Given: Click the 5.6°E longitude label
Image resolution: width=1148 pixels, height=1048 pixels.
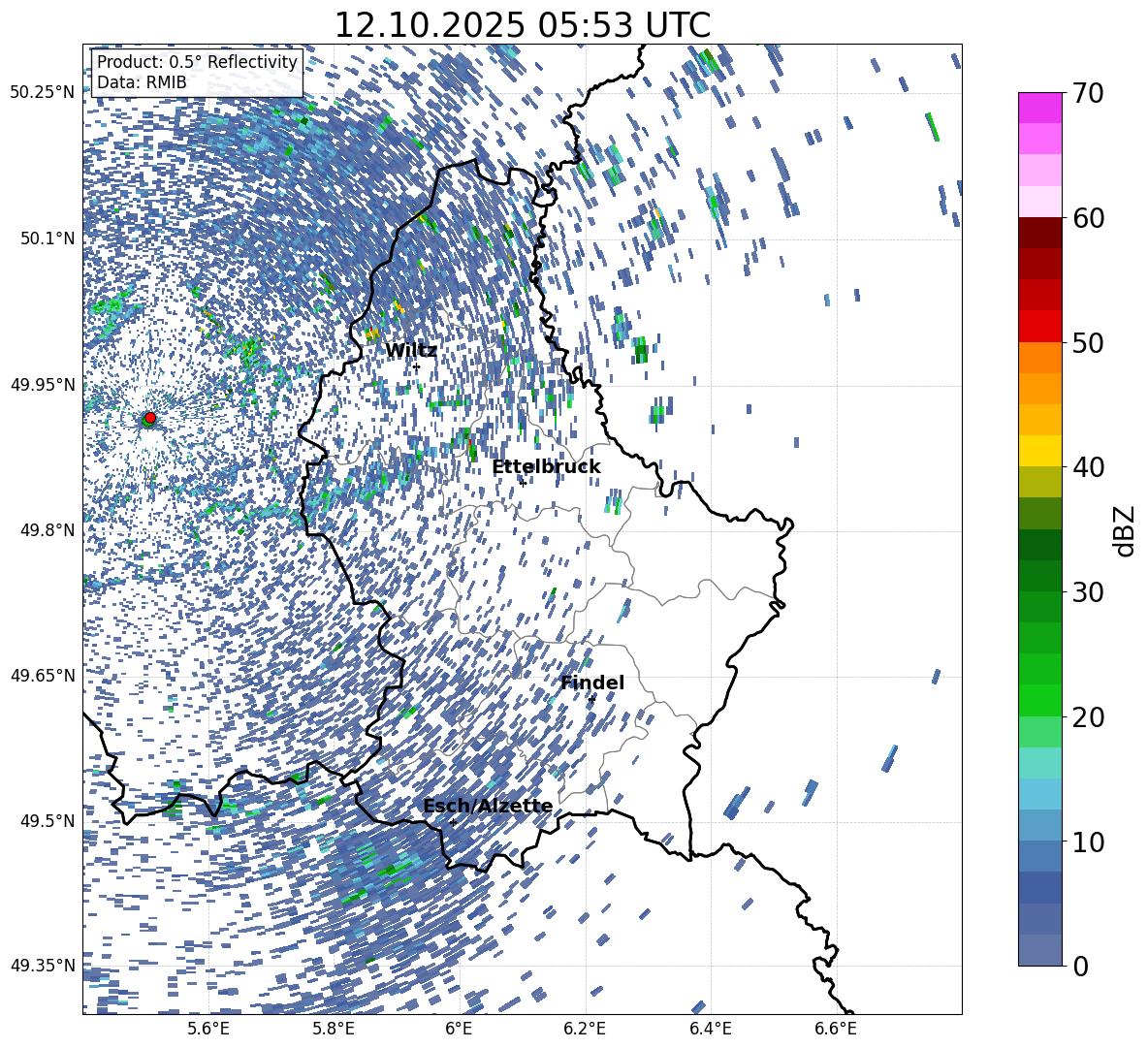Looking at the screenshot, I should (208, 1029).
